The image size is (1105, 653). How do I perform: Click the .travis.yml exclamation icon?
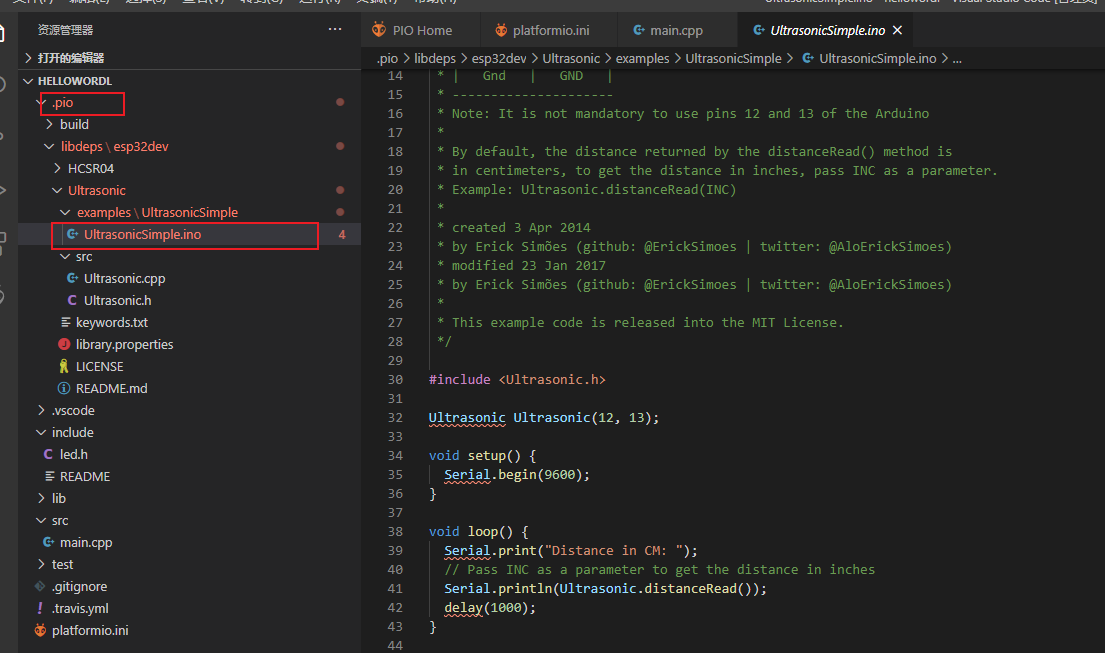tap(40, 608)
